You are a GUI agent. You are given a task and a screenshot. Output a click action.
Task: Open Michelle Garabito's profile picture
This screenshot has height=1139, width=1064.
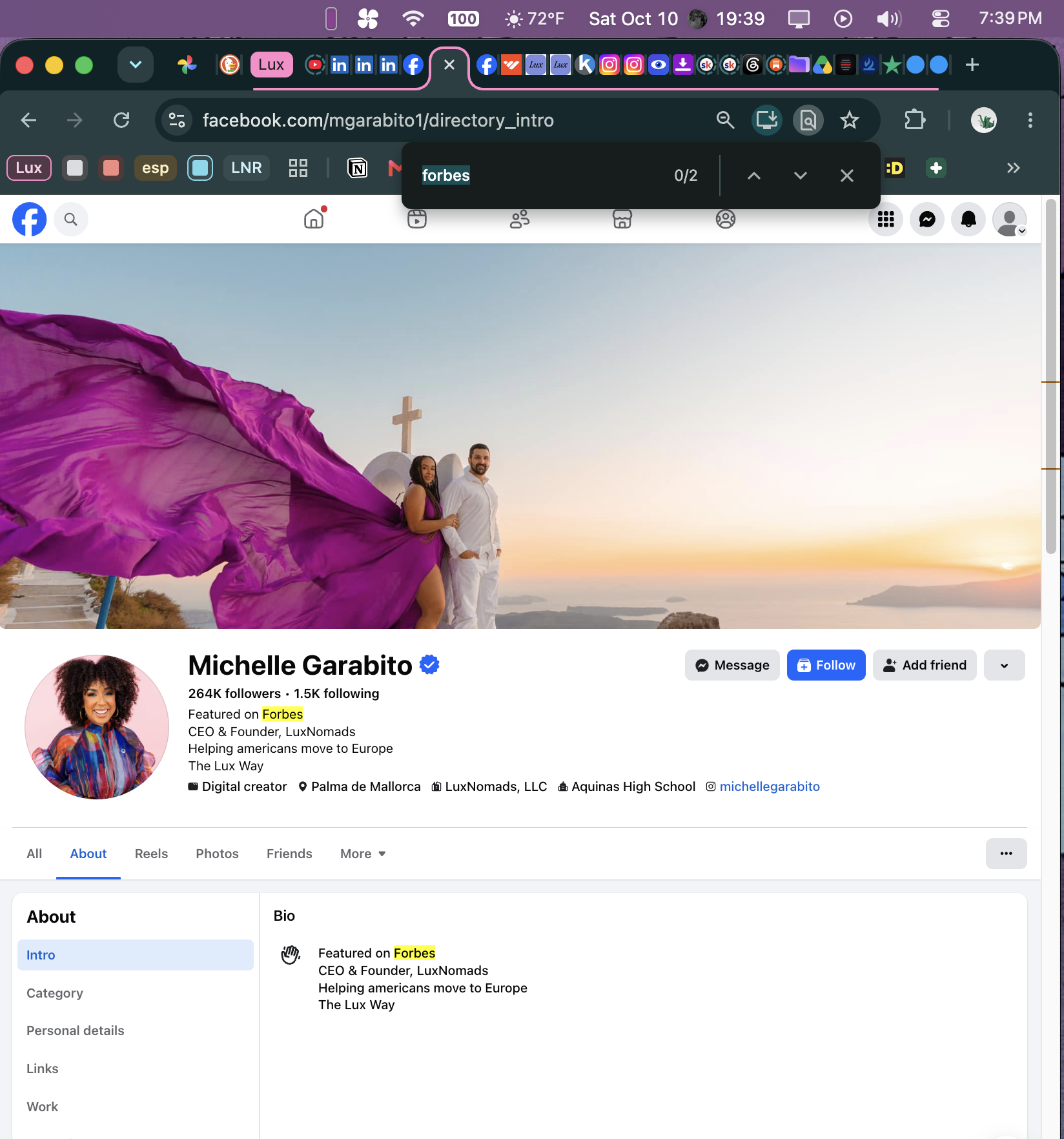(x=97, y=727)
